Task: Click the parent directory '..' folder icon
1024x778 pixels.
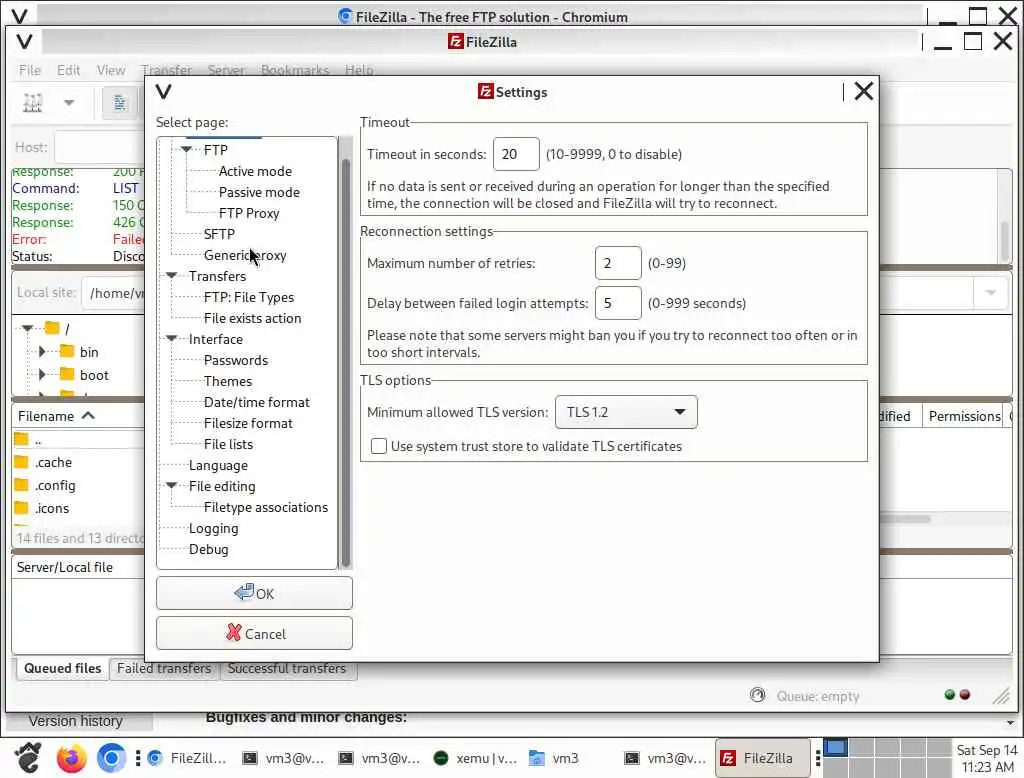Action: pos(22,439)
